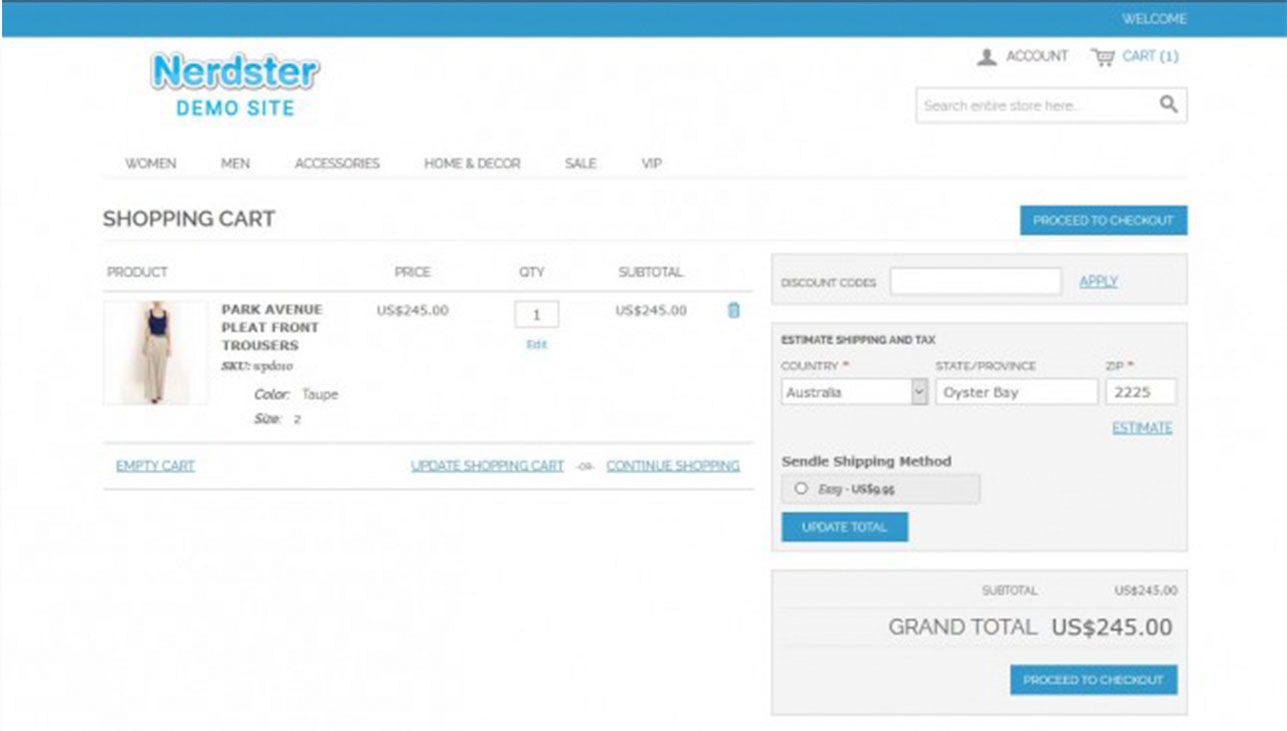Viewport: 1287px width, 731px height.
Task: Click the search magnifier icon
Action: pos(1168,105)
